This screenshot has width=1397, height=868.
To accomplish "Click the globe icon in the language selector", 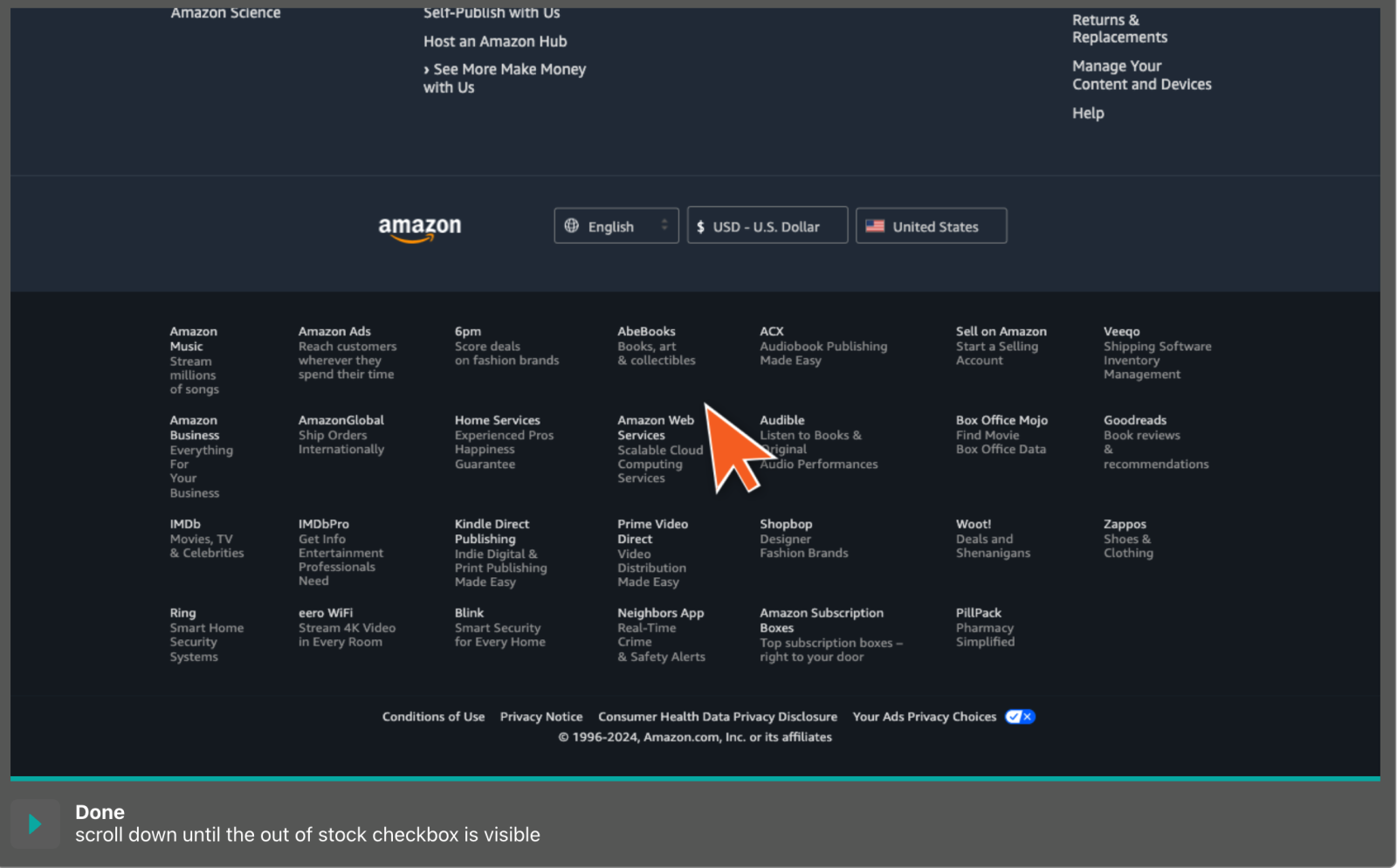I will click(572, 225).
